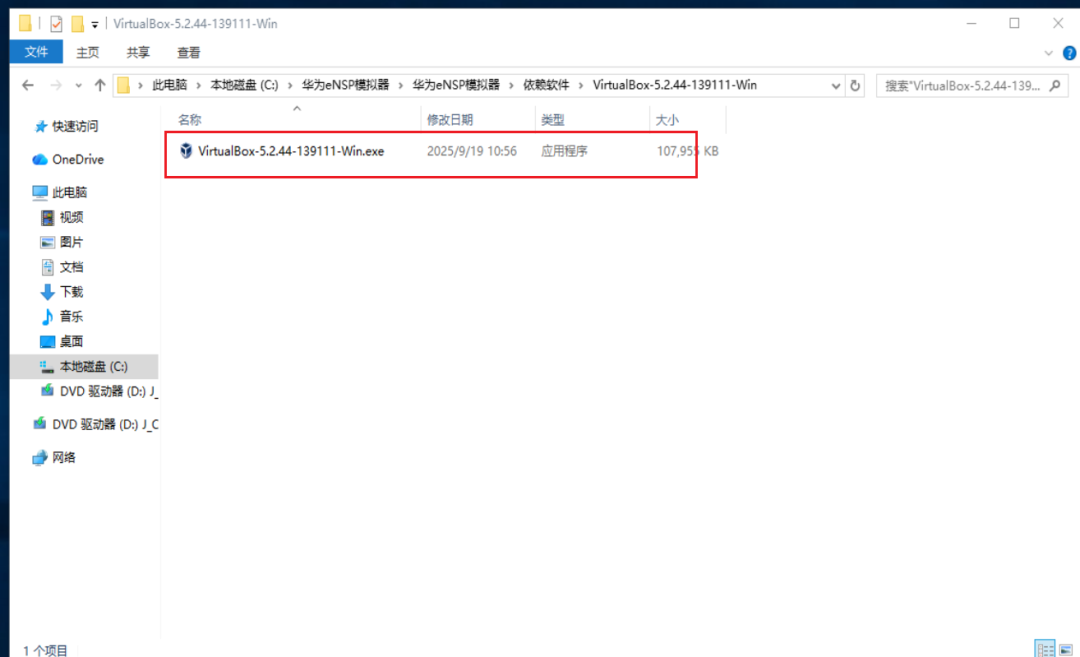Expand the address bar history dropdown

tap(835, 86)
